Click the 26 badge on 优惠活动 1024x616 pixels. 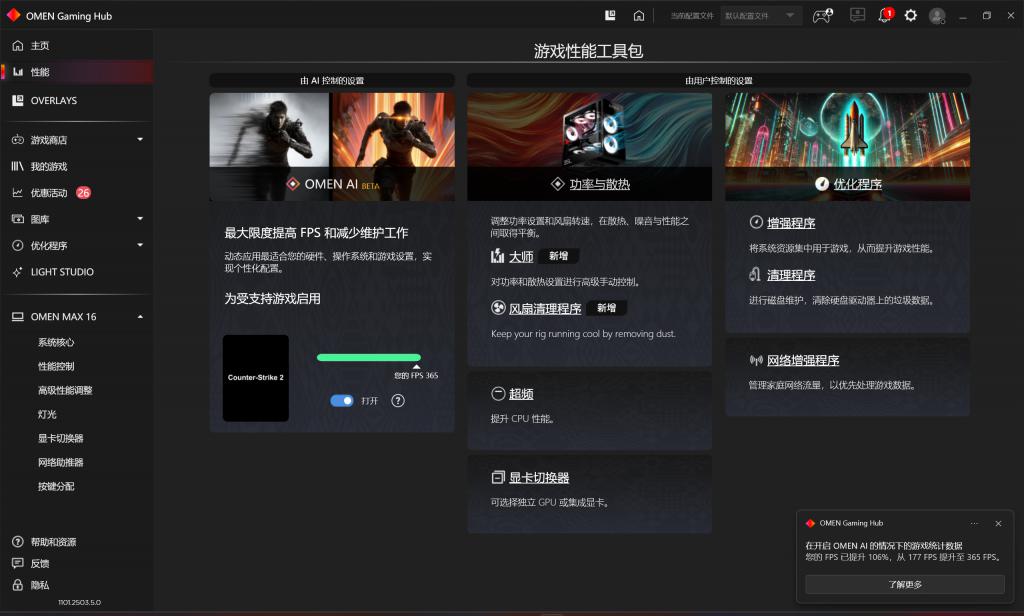pyautogui.click(x=84, y=193)
